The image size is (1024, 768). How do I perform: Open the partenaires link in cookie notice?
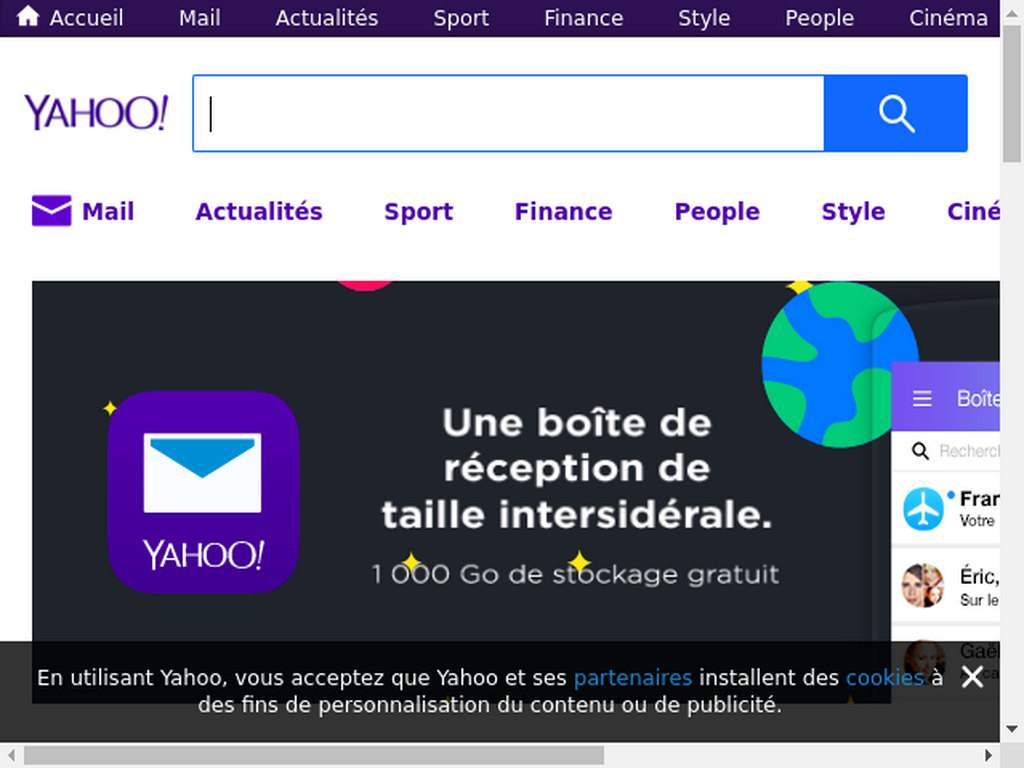pos(633,678)
